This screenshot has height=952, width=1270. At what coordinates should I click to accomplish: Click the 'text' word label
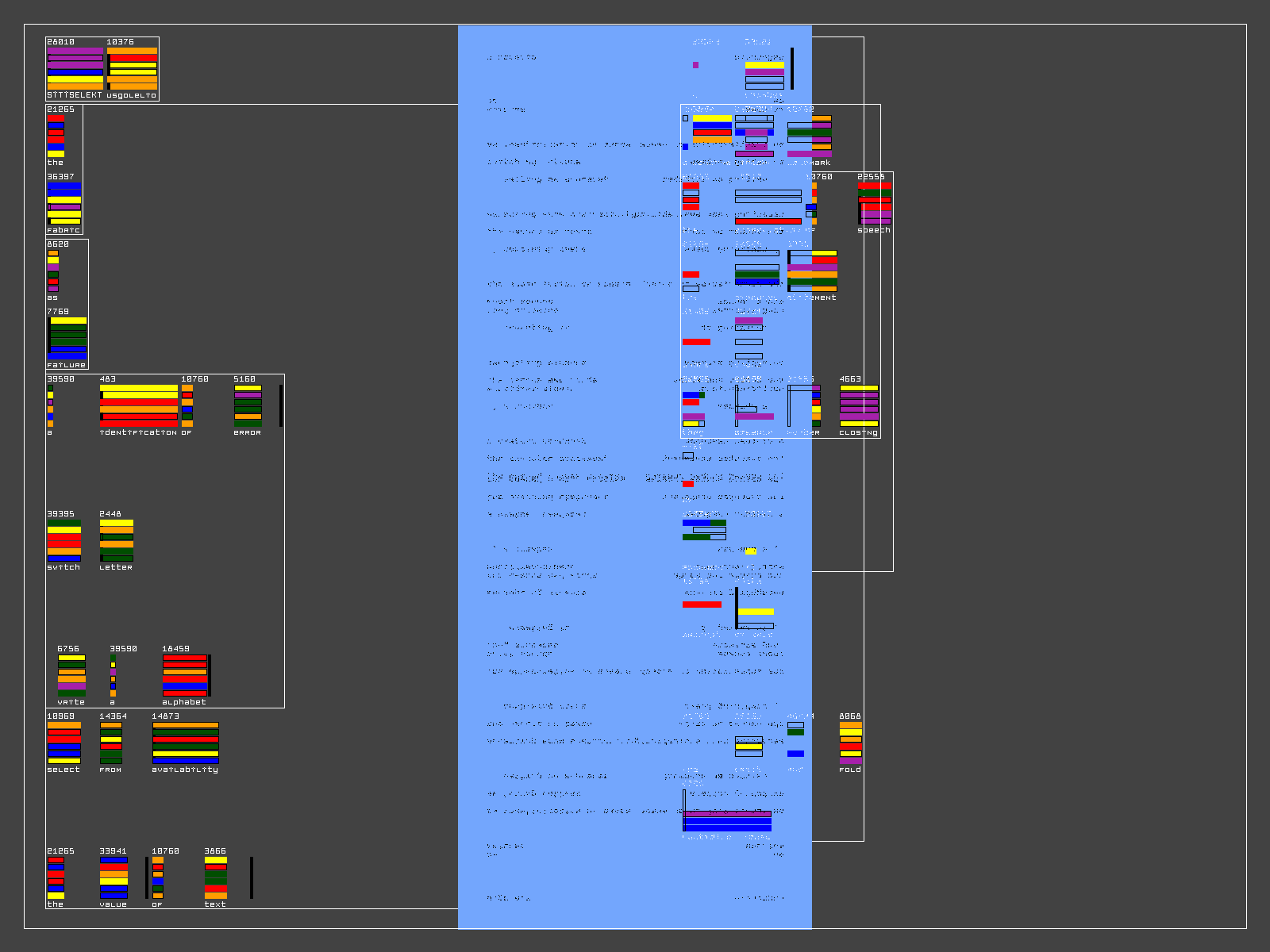click(215, 904)
